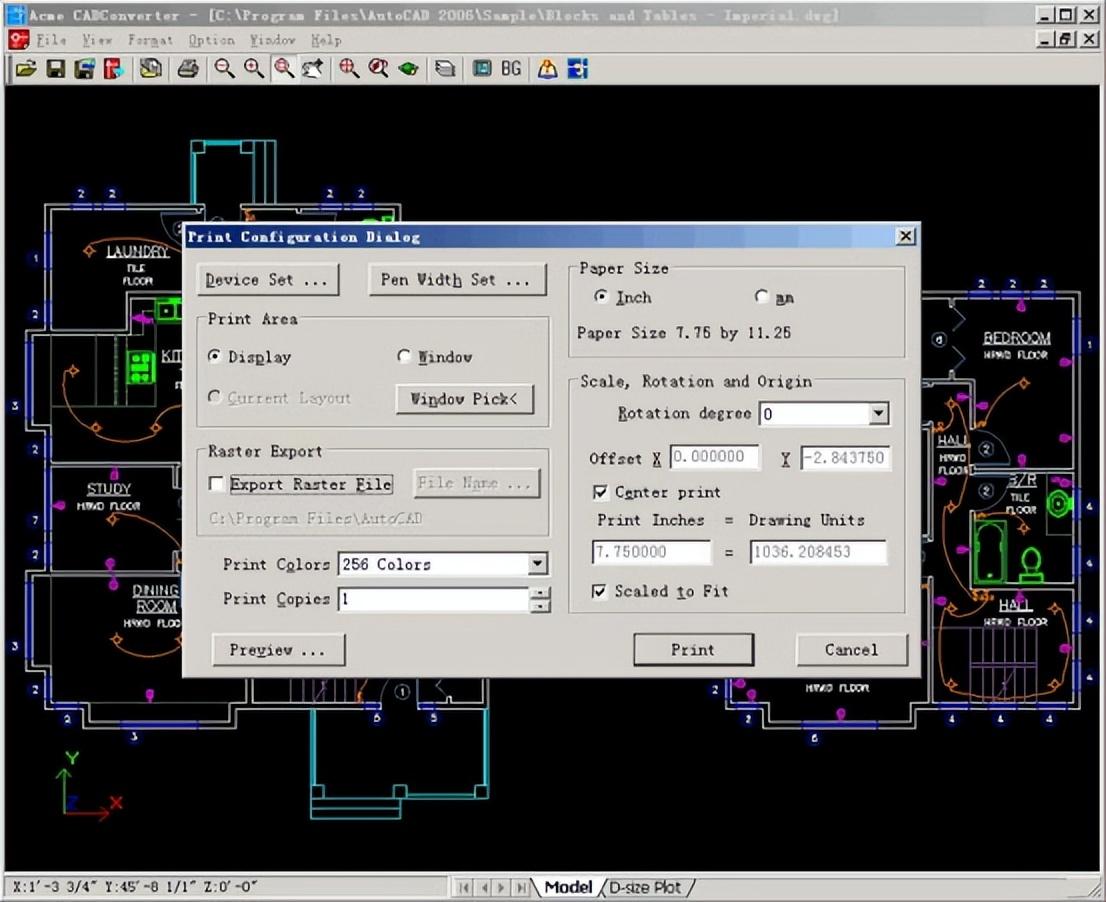Increase Print Copies with the up spinner
This screenshot has height=902, width=1106.
[x=540, y=593]
